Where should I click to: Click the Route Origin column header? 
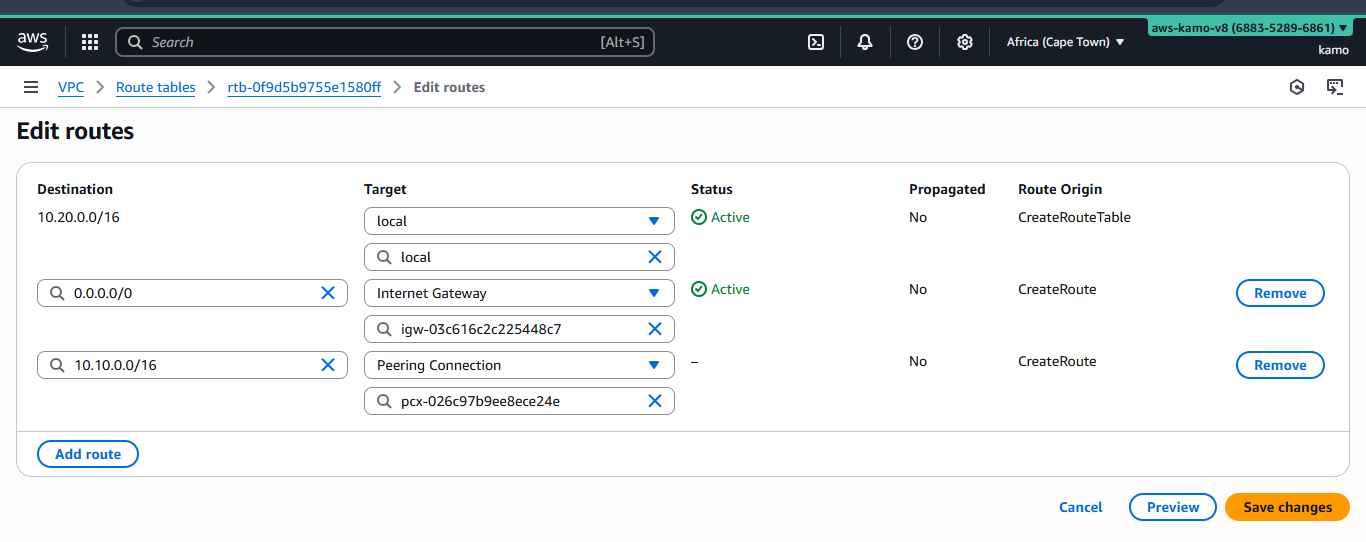[1060, 189]
